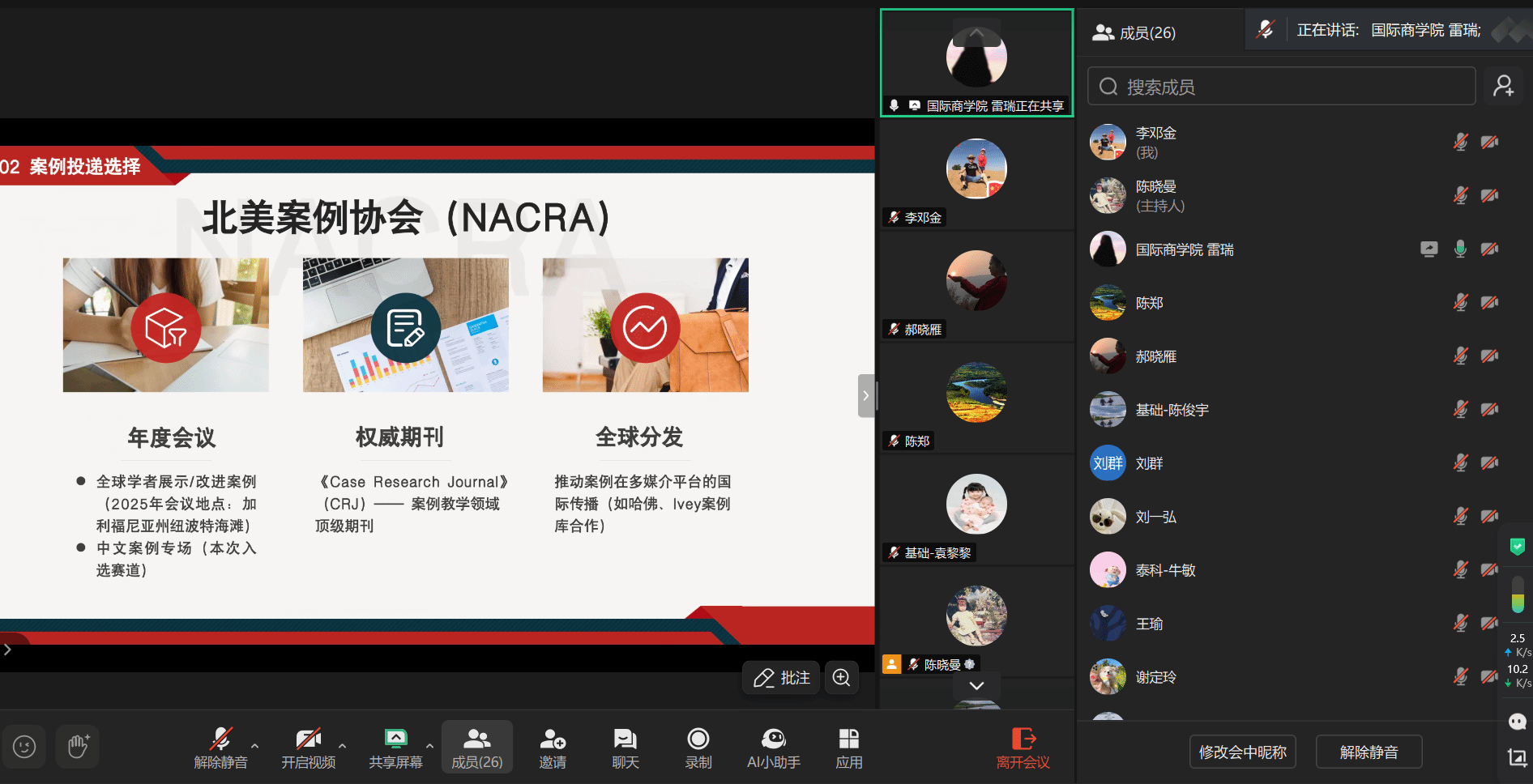Collapse video strip with side arrow

[865, 395]
